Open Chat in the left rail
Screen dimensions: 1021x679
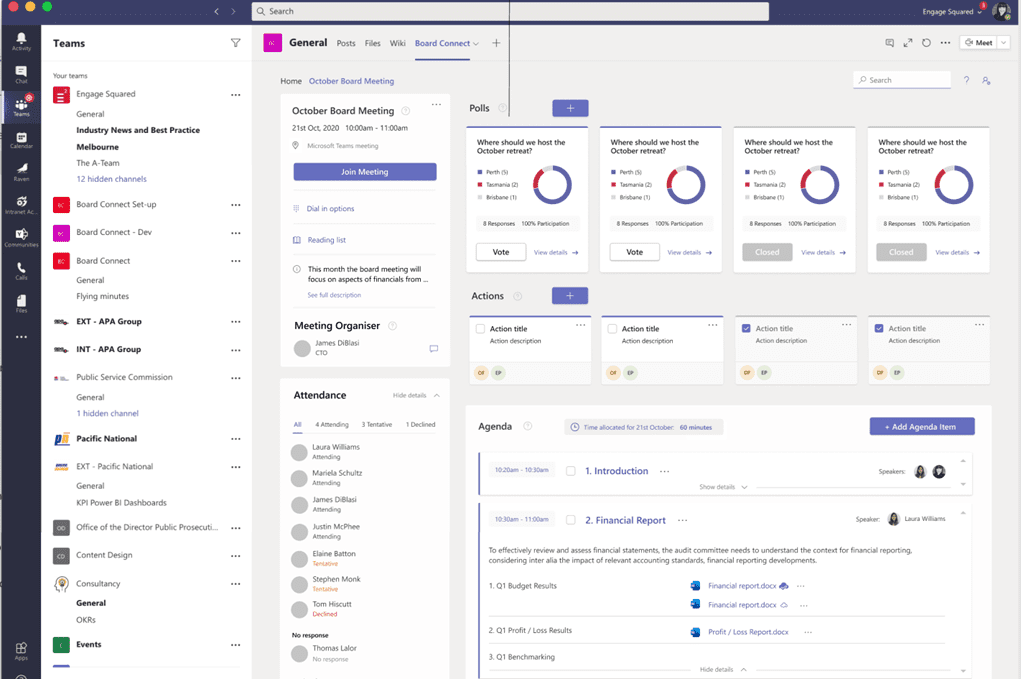point(20,74)
